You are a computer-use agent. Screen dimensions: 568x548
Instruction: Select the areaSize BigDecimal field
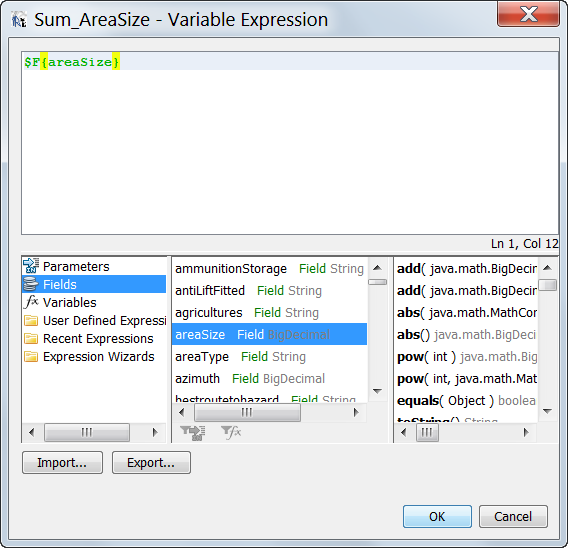tap(269, 334)
